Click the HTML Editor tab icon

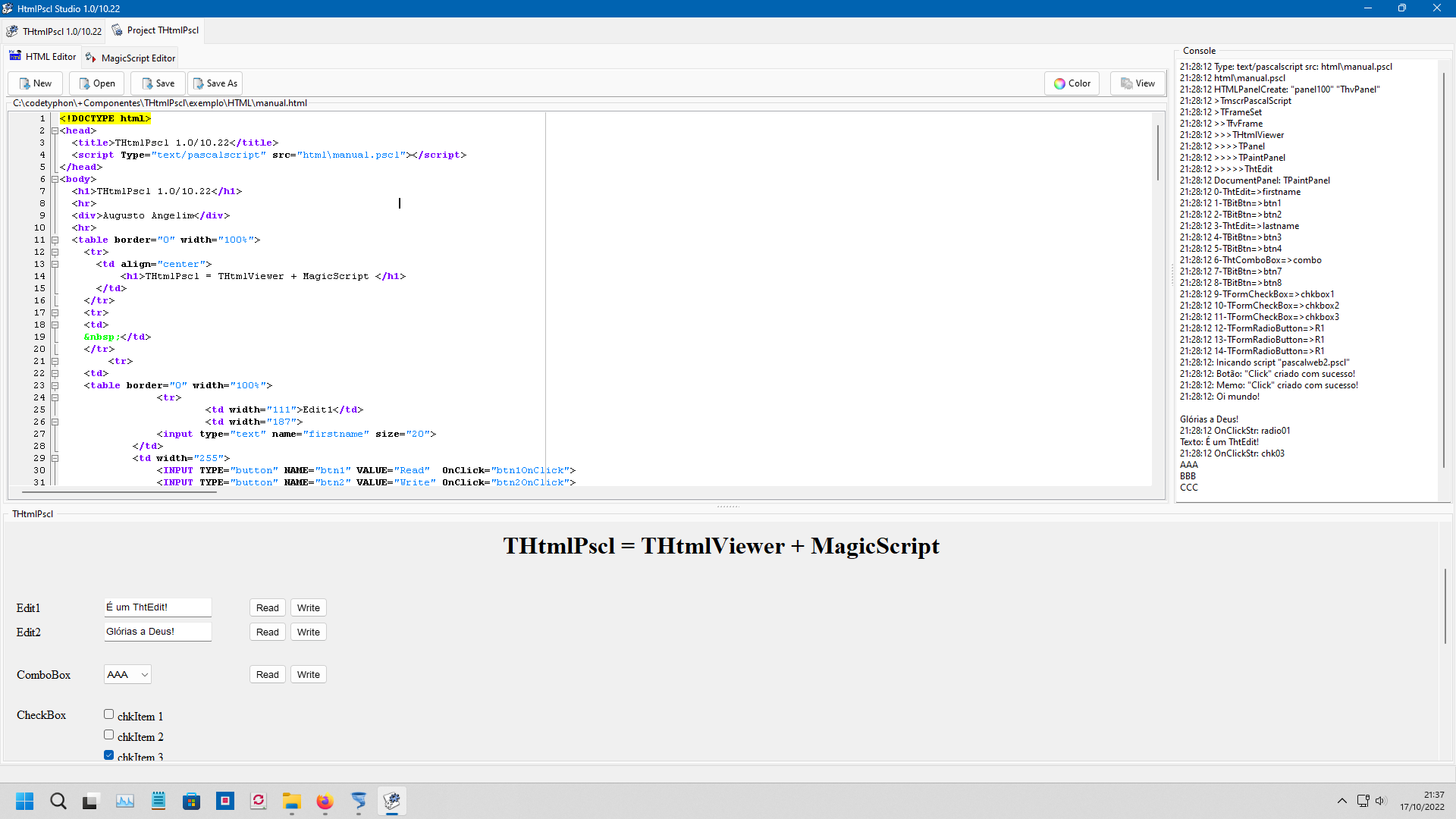15,56
